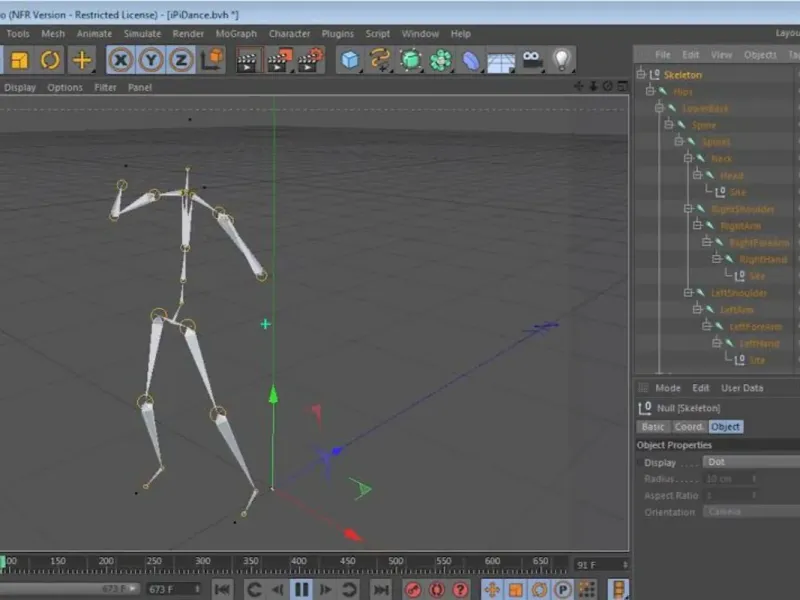The width and height of the screenshot is (800, 600).
Task: Switch to the Coord. tab
Action: click(689, 427)
